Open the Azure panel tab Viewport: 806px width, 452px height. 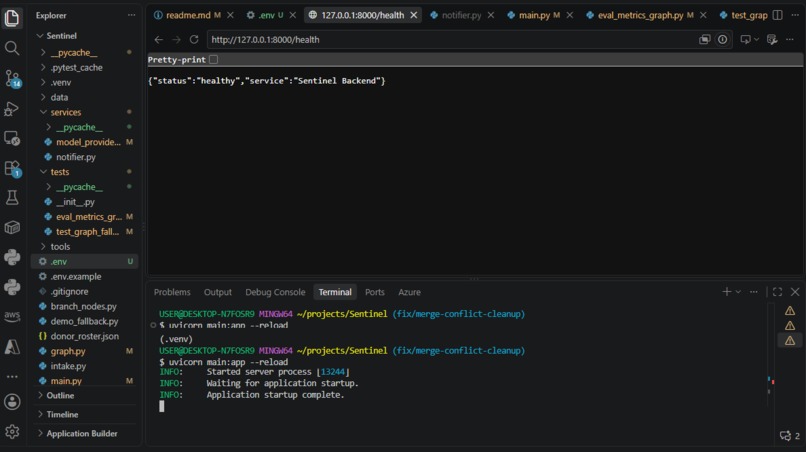409,292
